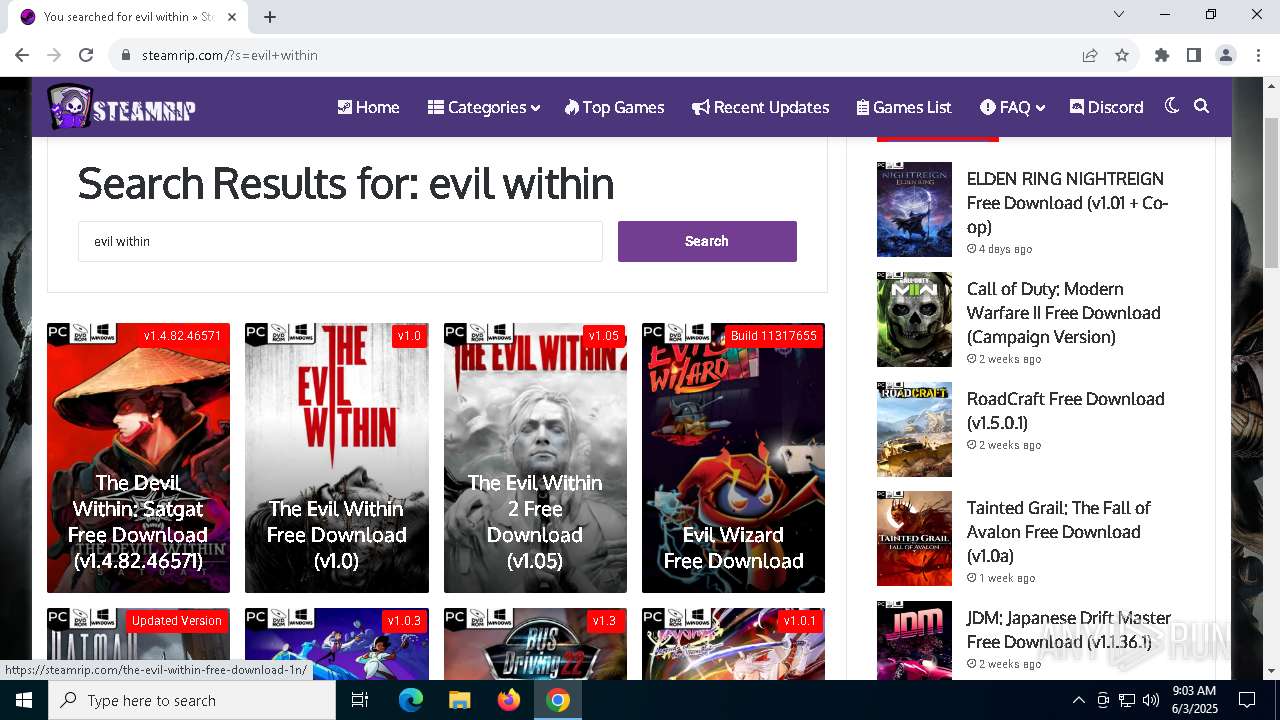
Task: Expand the FAQ dropdown menu
Action: coord(1012,107)
